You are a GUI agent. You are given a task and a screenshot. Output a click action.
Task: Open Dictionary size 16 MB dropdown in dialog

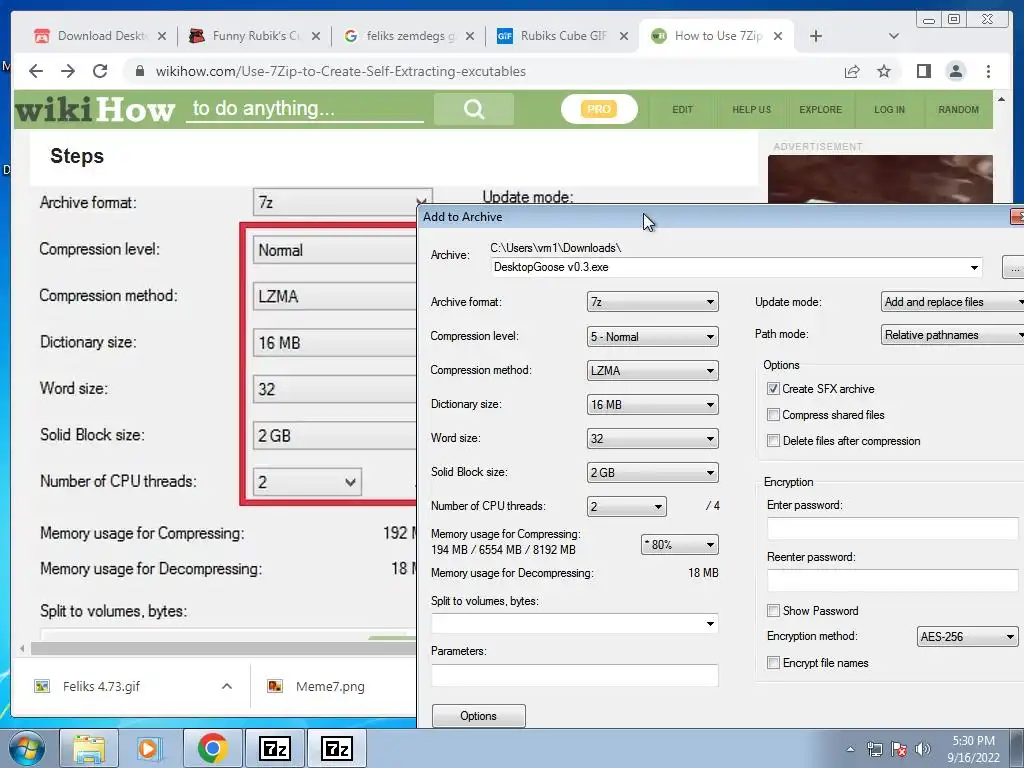pyautogui.click(x=652, y=404)
